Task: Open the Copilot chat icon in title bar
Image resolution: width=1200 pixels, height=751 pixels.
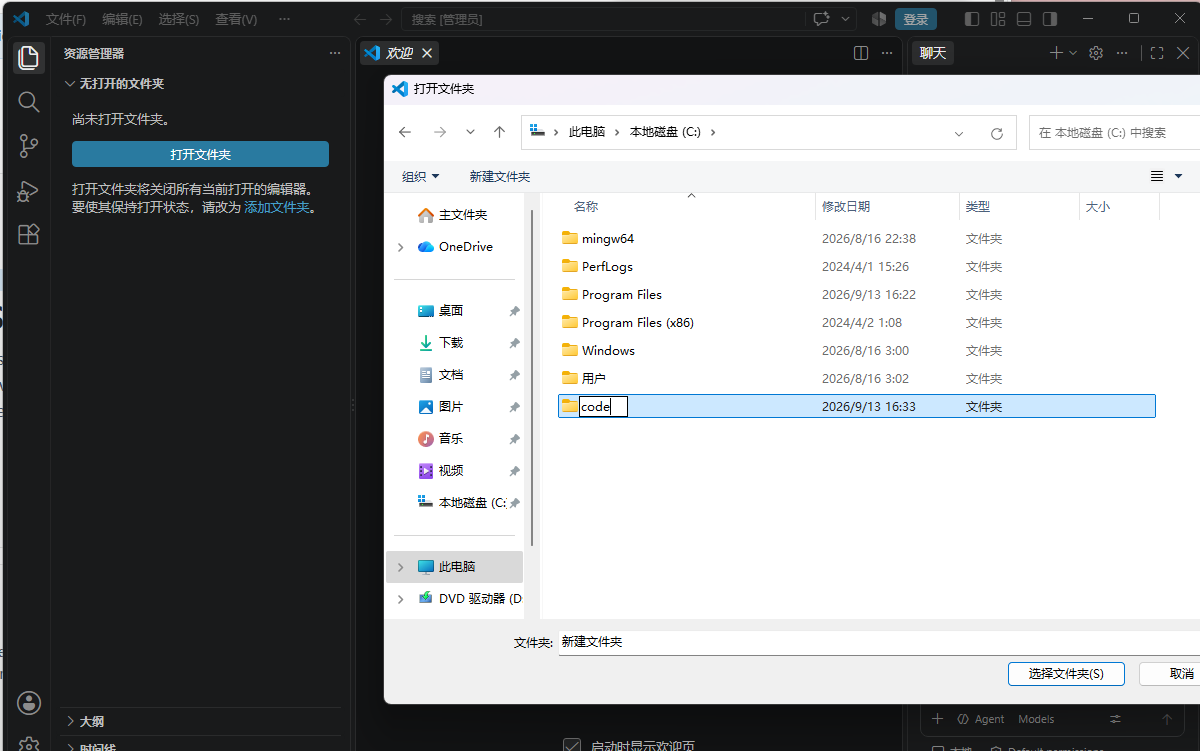Action: point(823,19)
